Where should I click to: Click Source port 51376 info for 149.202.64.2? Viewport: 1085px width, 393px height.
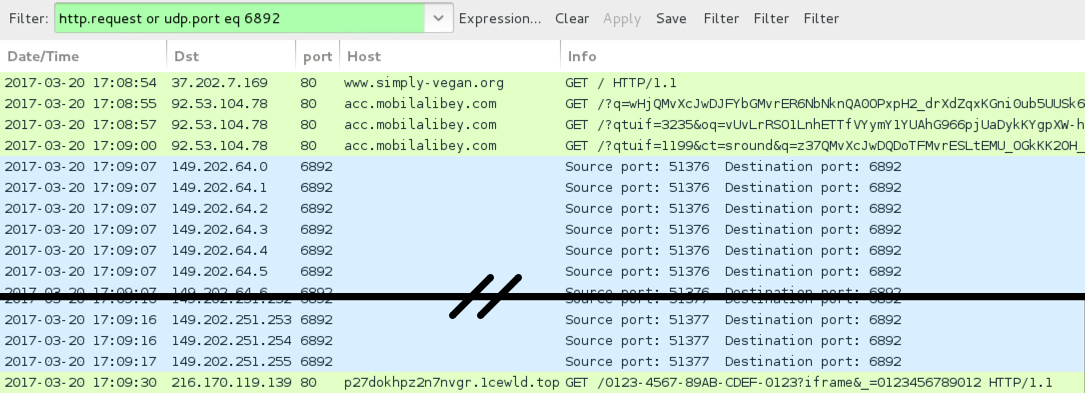733,208
